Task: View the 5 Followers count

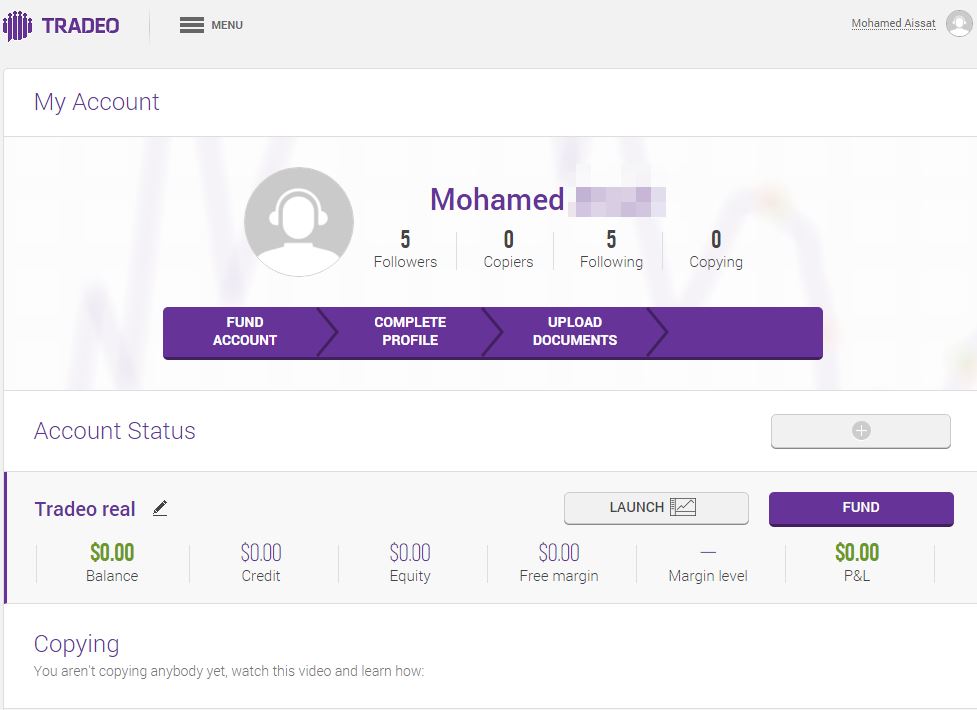Action: click(x=405, y=249)
